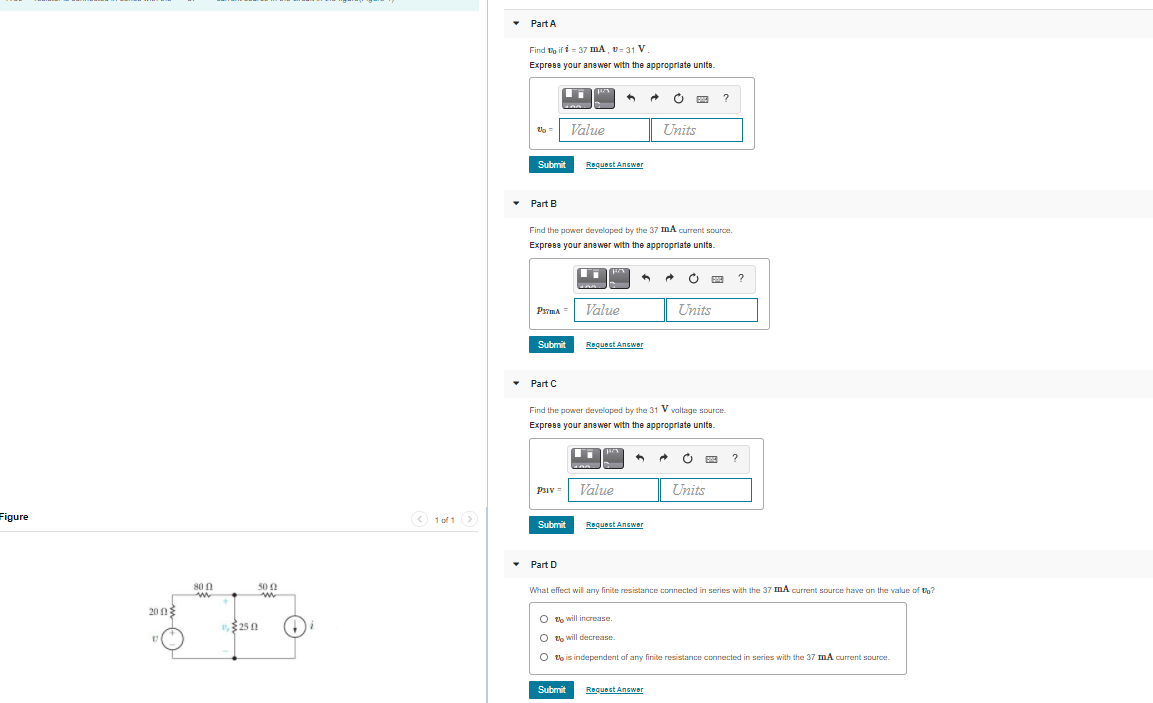Collapse Part C section
The image size is (1153, 703).
516,384
